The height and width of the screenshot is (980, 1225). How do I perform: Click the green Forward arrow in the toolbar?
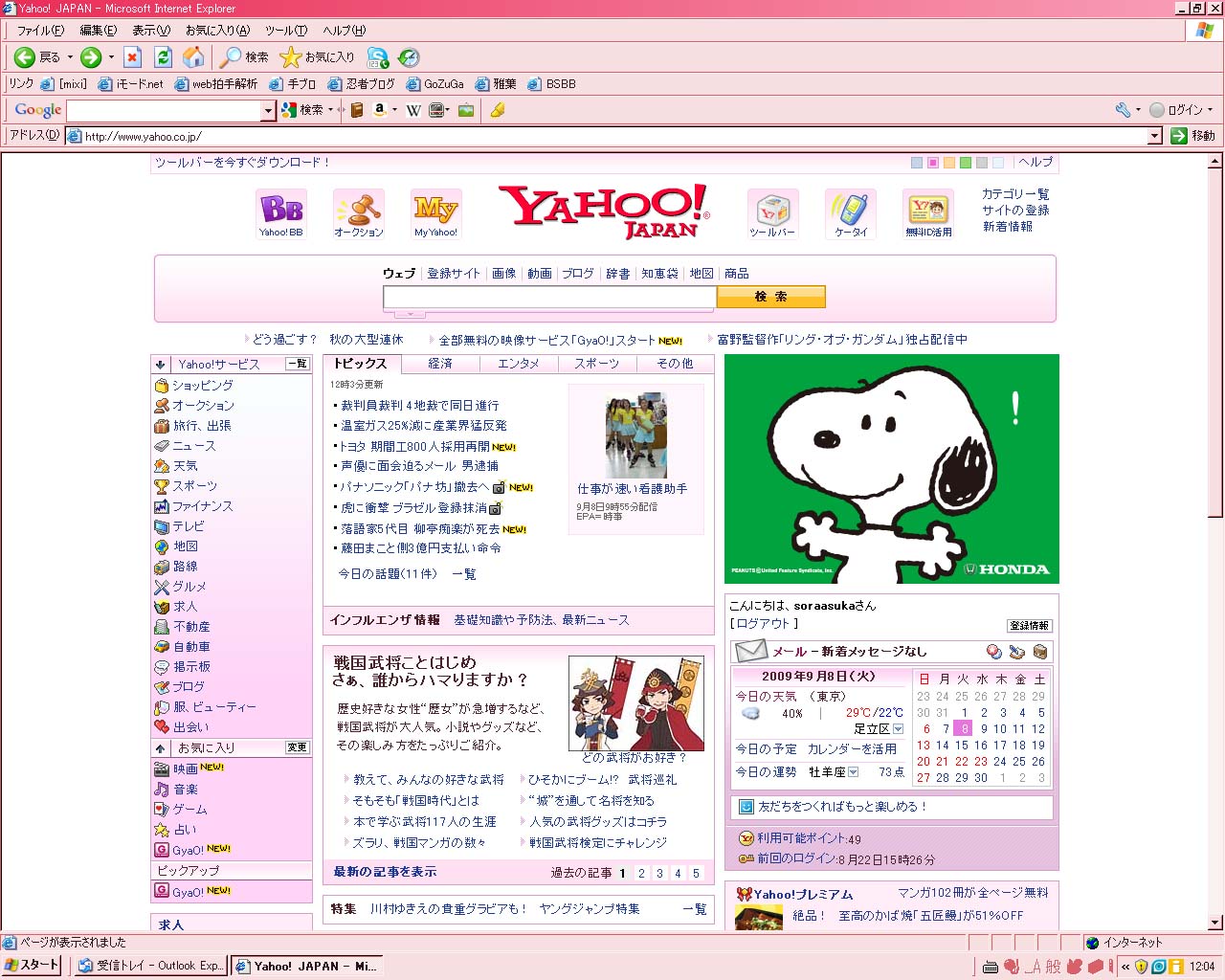(x=91, y=57)
